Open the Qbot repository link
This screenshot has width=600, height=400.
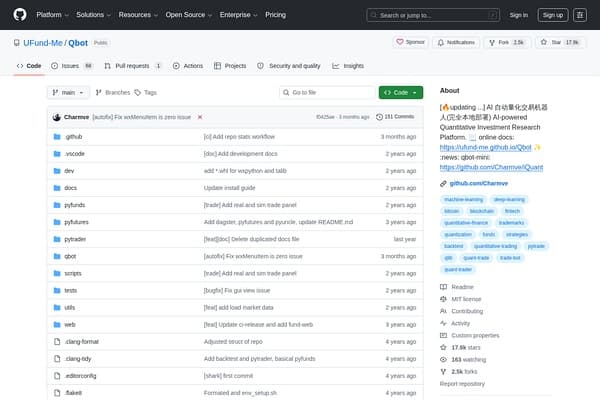coord(78,43)
